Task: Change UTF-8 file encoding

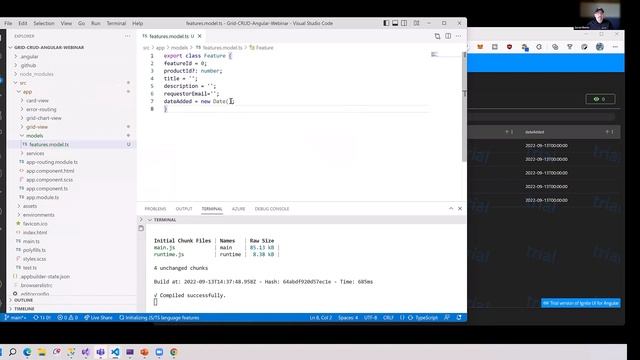Action: click(371, 318)
